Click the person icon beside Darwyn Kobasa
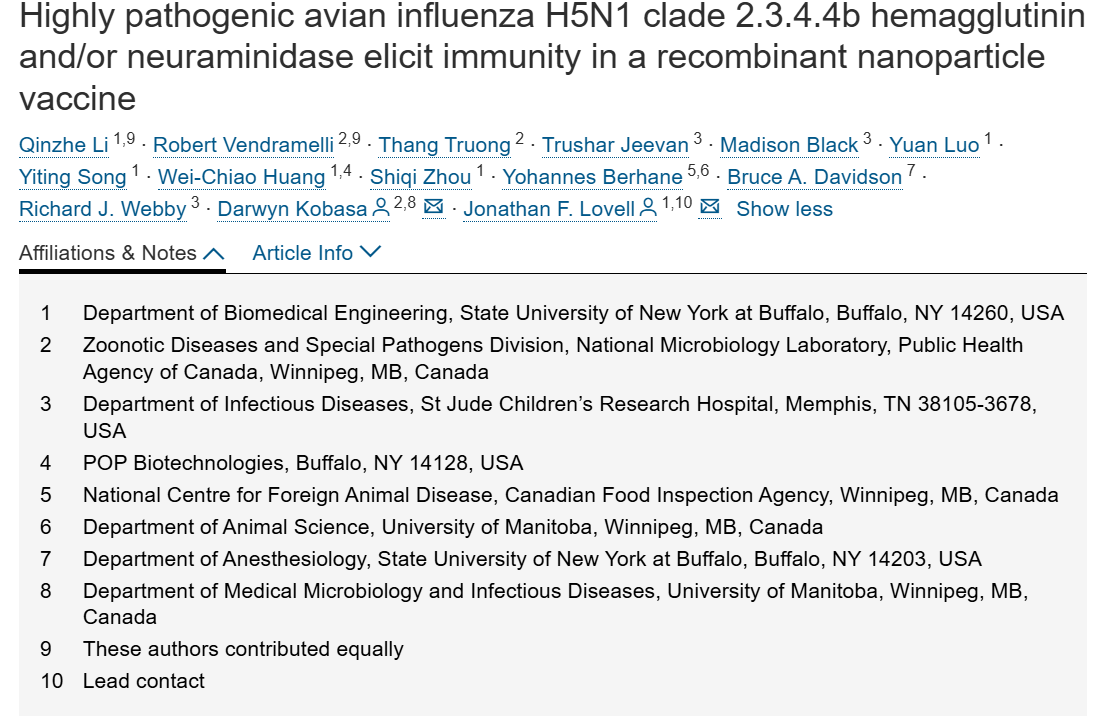The height and width of the screenshot is (720, 1100). pos(380,208)
